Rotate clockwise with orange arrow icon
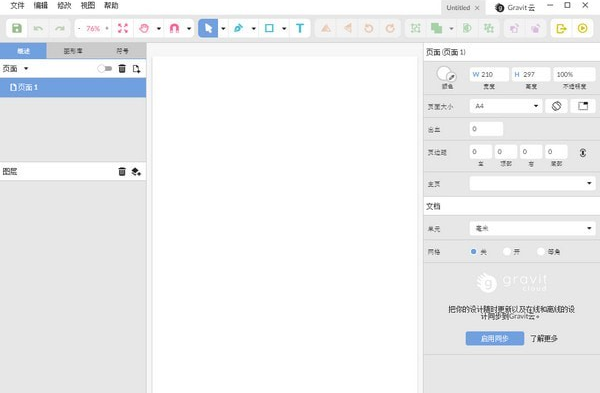The height and width of the screenshot is (393, 600). pos(390,28)
